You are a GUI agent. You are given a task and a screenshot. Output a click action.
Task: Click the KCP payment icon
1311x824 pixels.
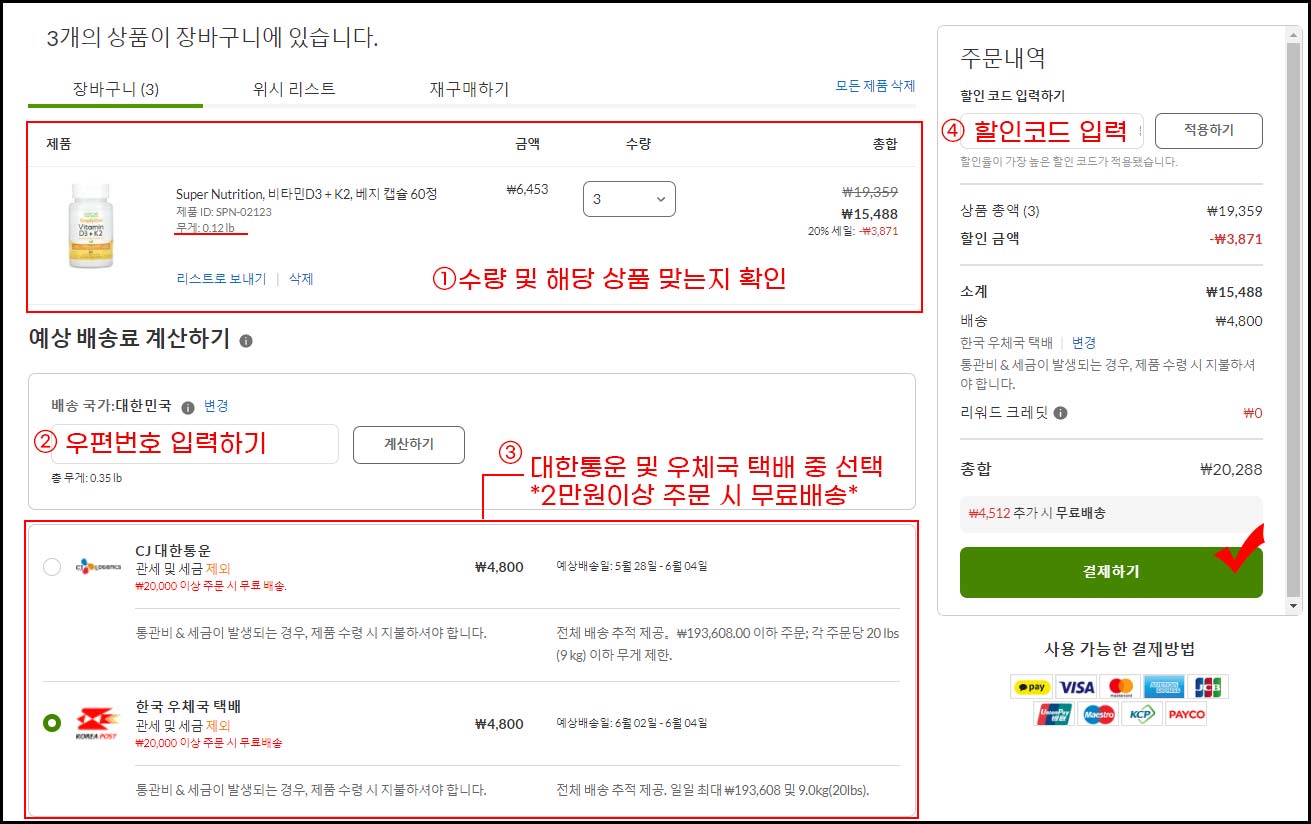(1142, 714)
